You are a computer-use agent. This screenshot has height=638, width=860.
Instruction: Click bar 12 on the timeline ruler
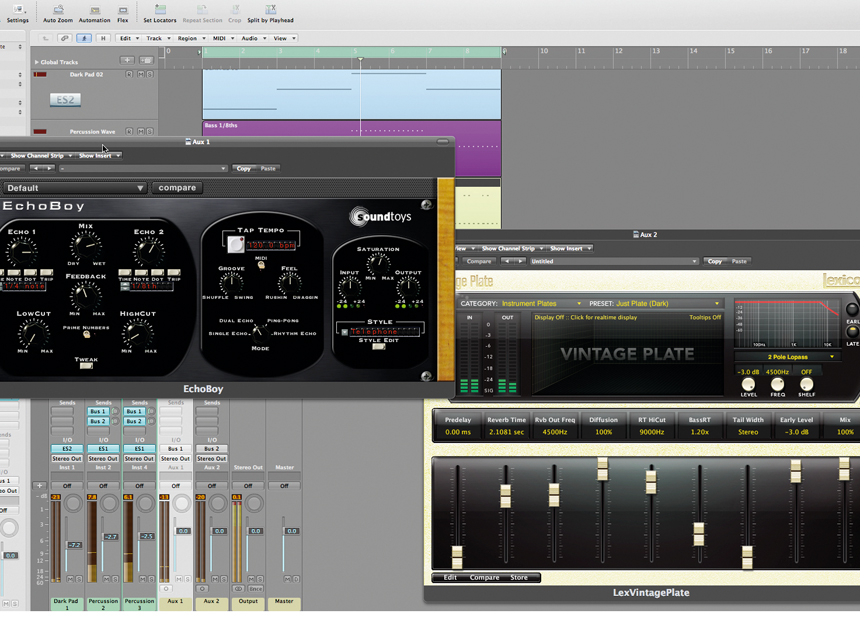tap(618, 51)
